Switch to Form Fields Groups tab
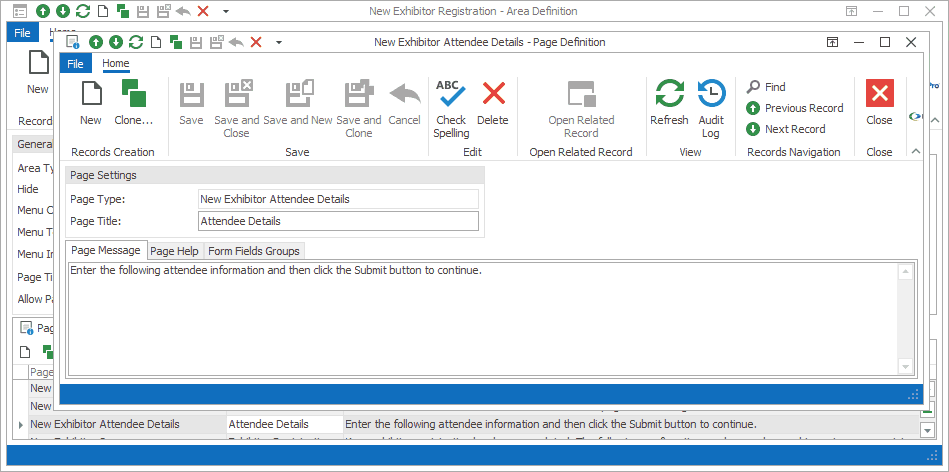 click(254, 251)
